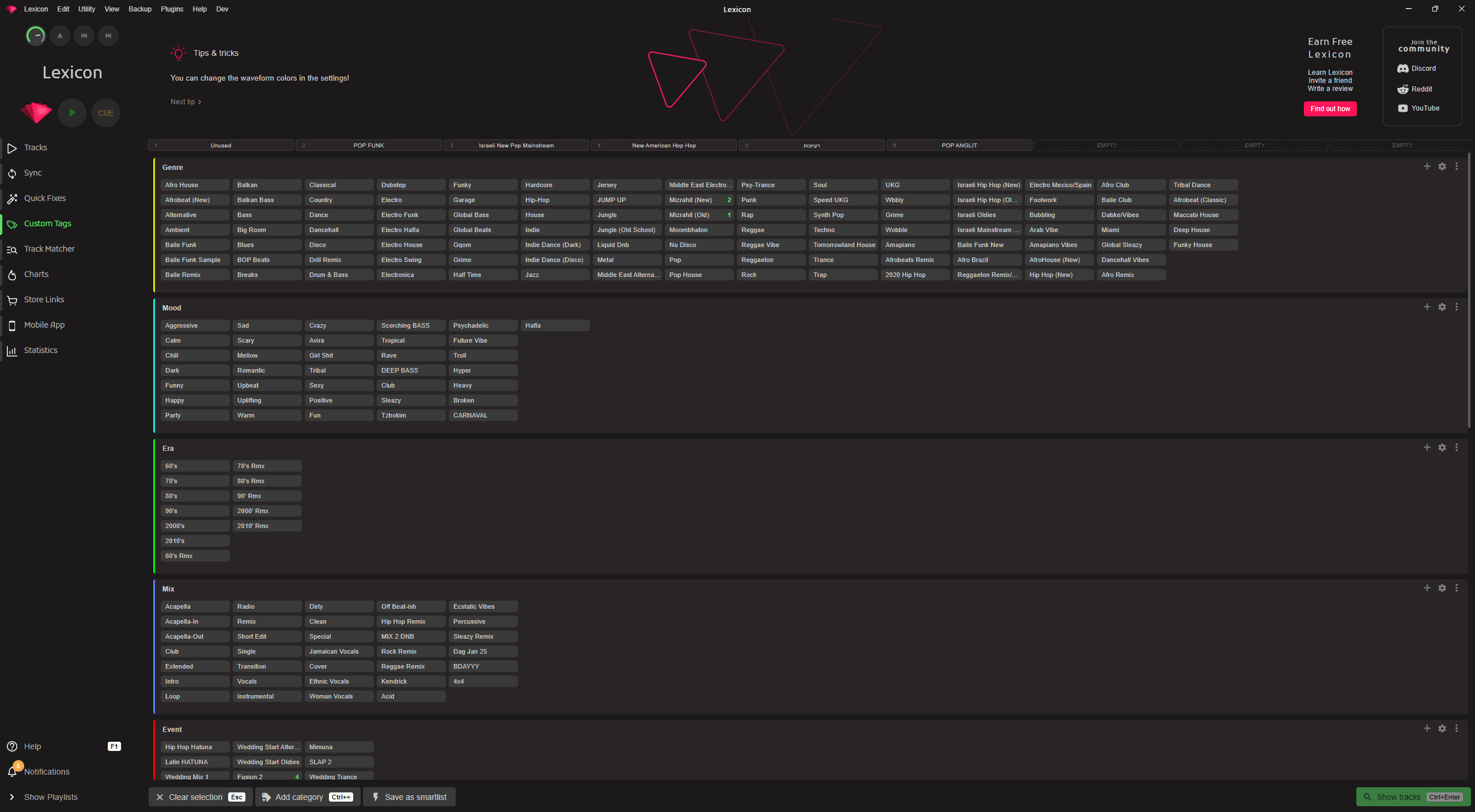Viewport: 1475px width, 812px height.
Task: Click Find out how button
Action: tap(1330, 109)
